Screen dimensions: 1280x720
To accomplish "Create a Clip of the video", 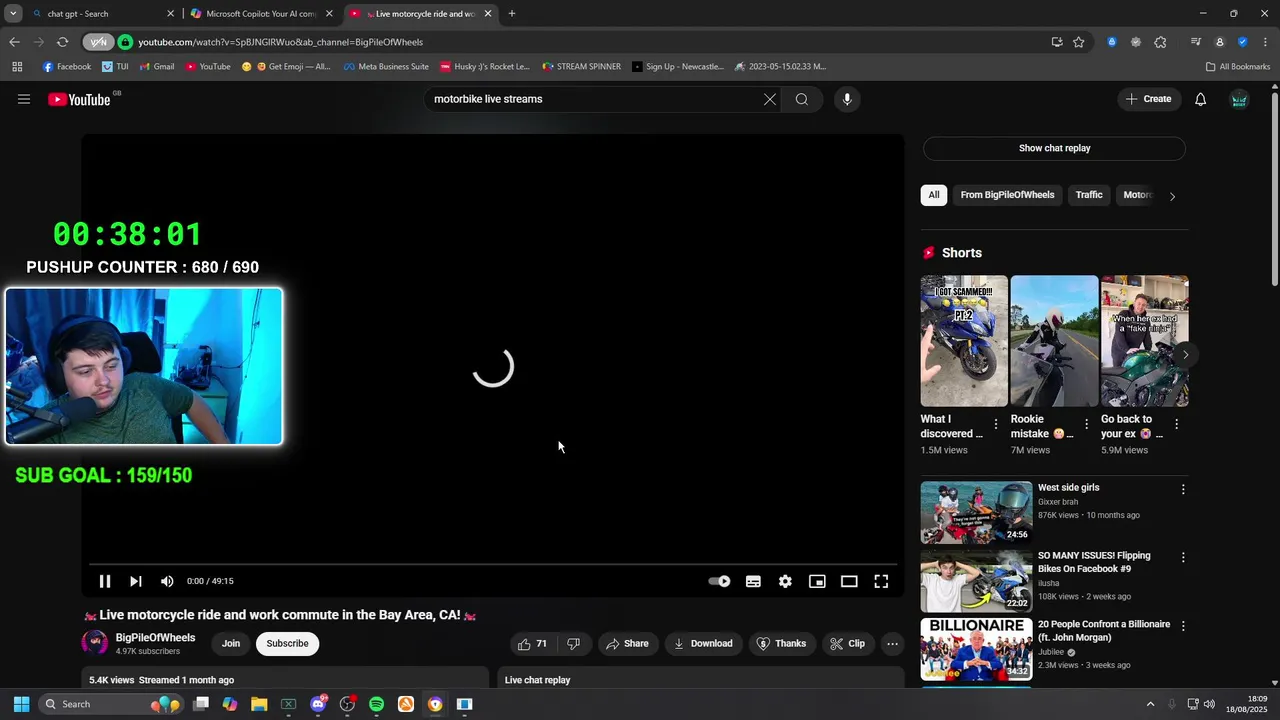I will point(847,644).
